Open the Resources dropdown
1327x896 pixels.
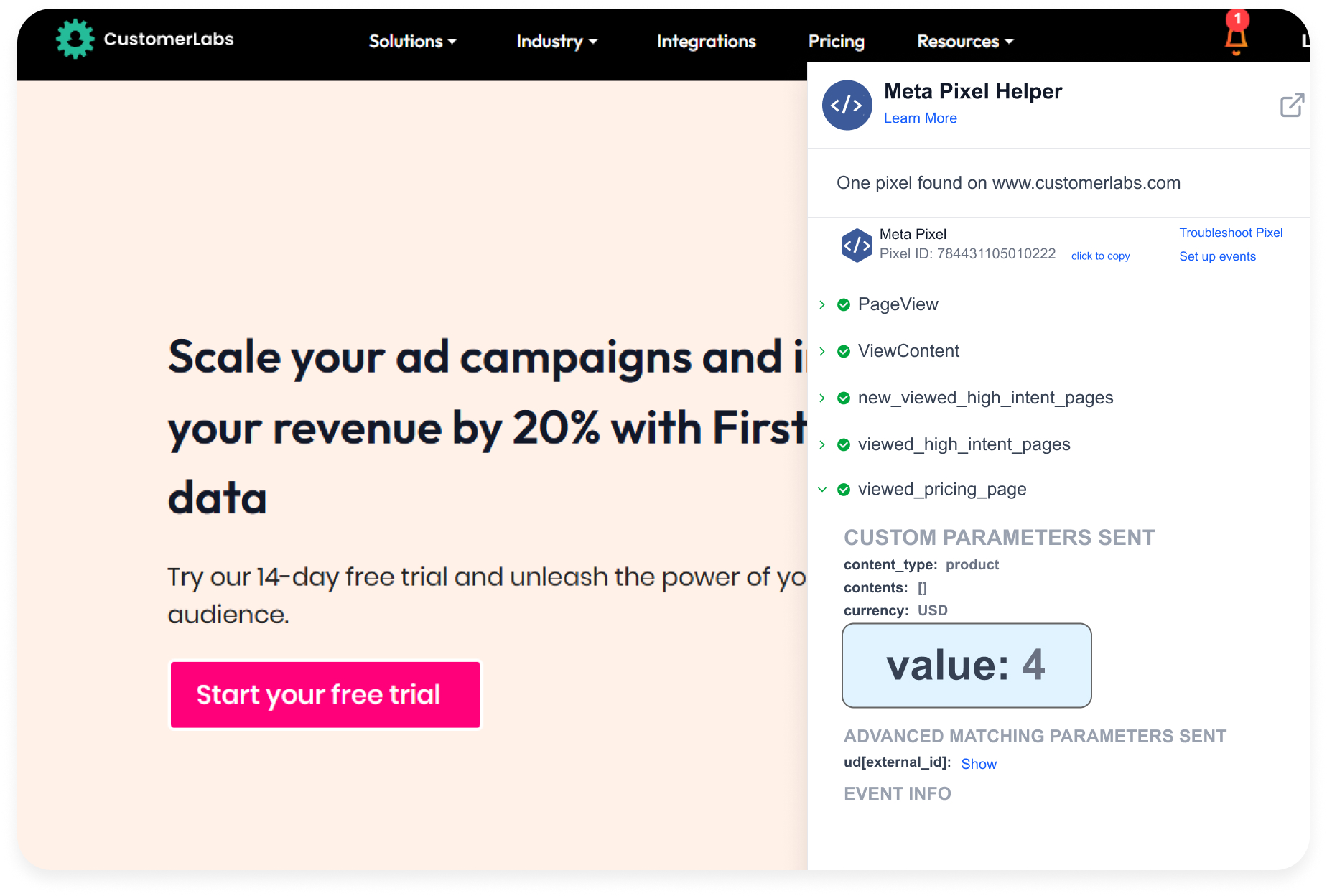[964, 41]
